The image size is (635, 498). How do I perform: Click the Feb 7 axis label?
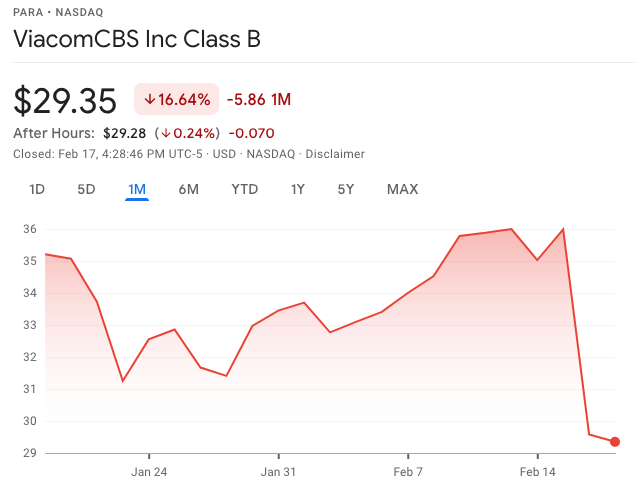coord(408,472)
